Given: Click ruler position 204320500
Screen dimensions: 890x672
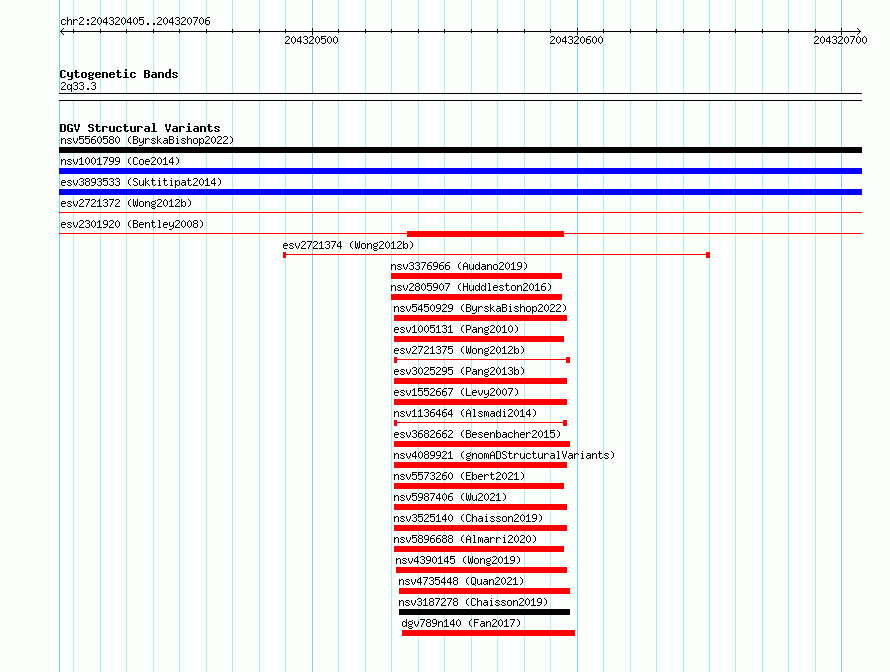Looking at the screenshot, I should pyautogui.click(x=311, y=40).
